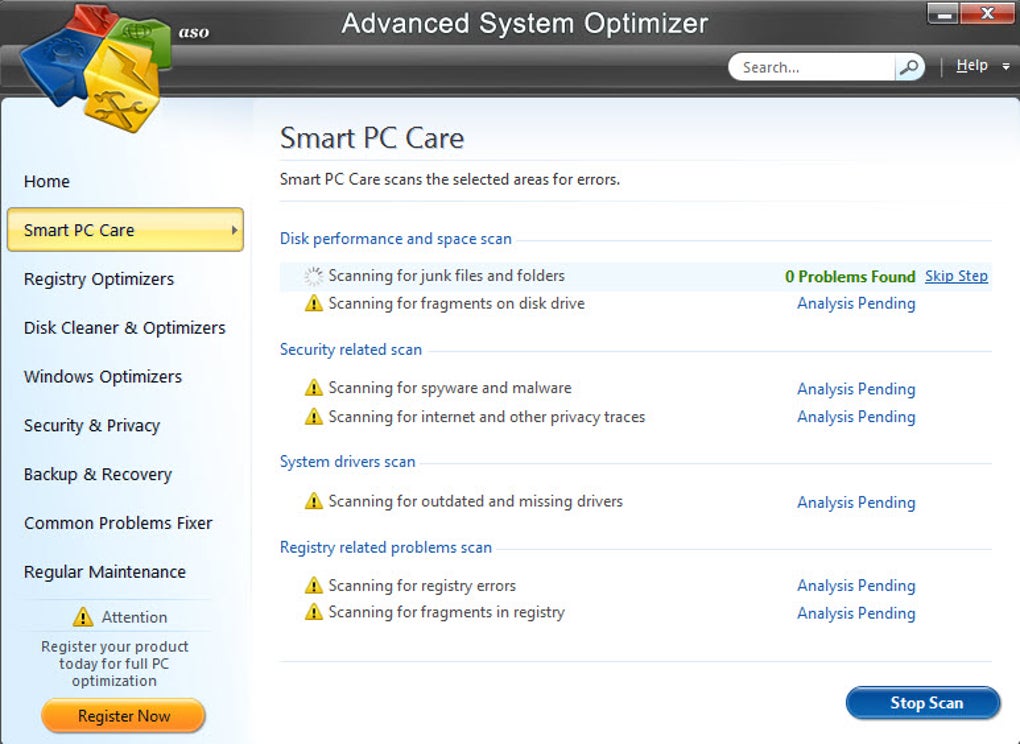Click Analysis Pending for internet privacy traces
Image resolution: width=1020 pixels, height=744 pixels.
(x=856, y=417)
